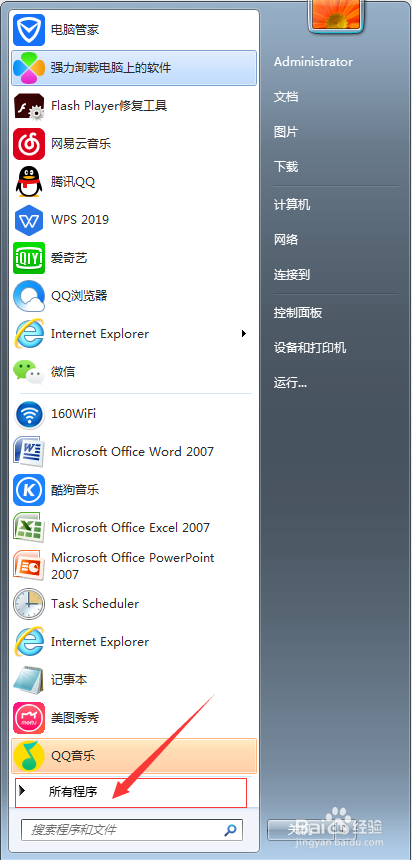This screenshot has width=412, height=860.
Task: Open the 网易云音乐 red icon
Action: [29, 144]
